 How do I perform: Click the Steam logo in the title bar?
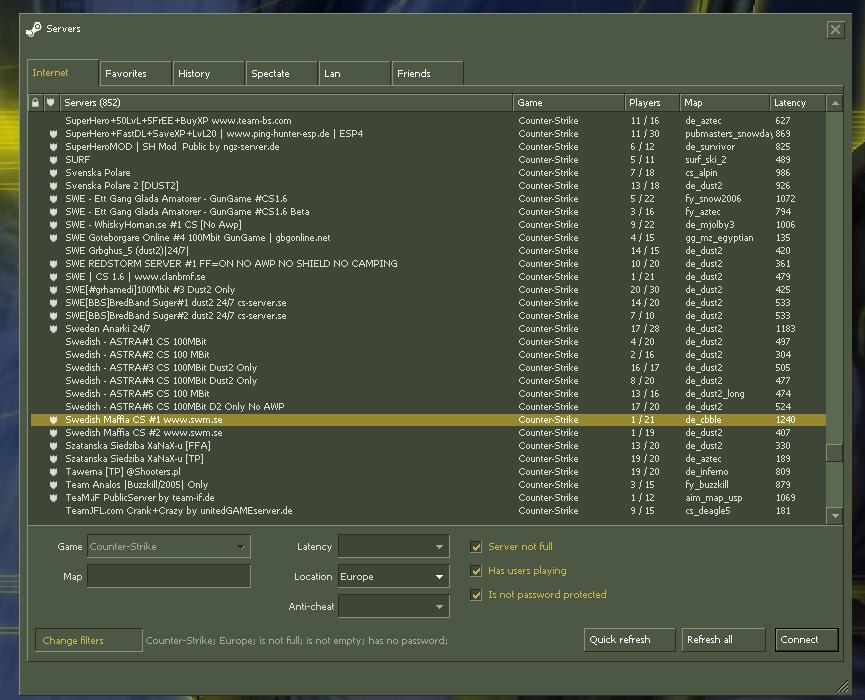click(x=34, y=29)
